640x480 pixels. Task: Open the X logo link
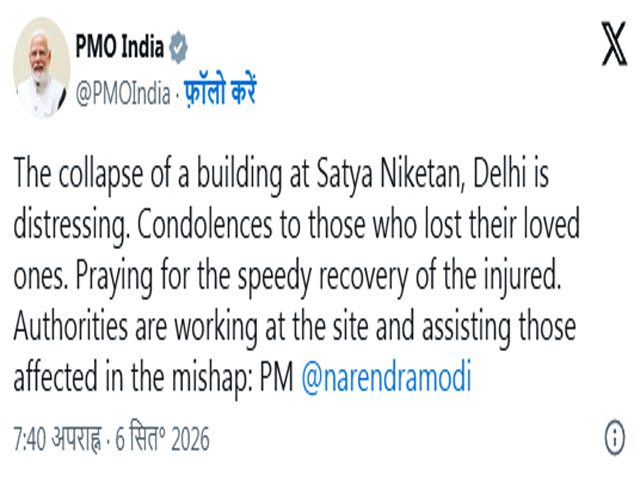[614, 43]
